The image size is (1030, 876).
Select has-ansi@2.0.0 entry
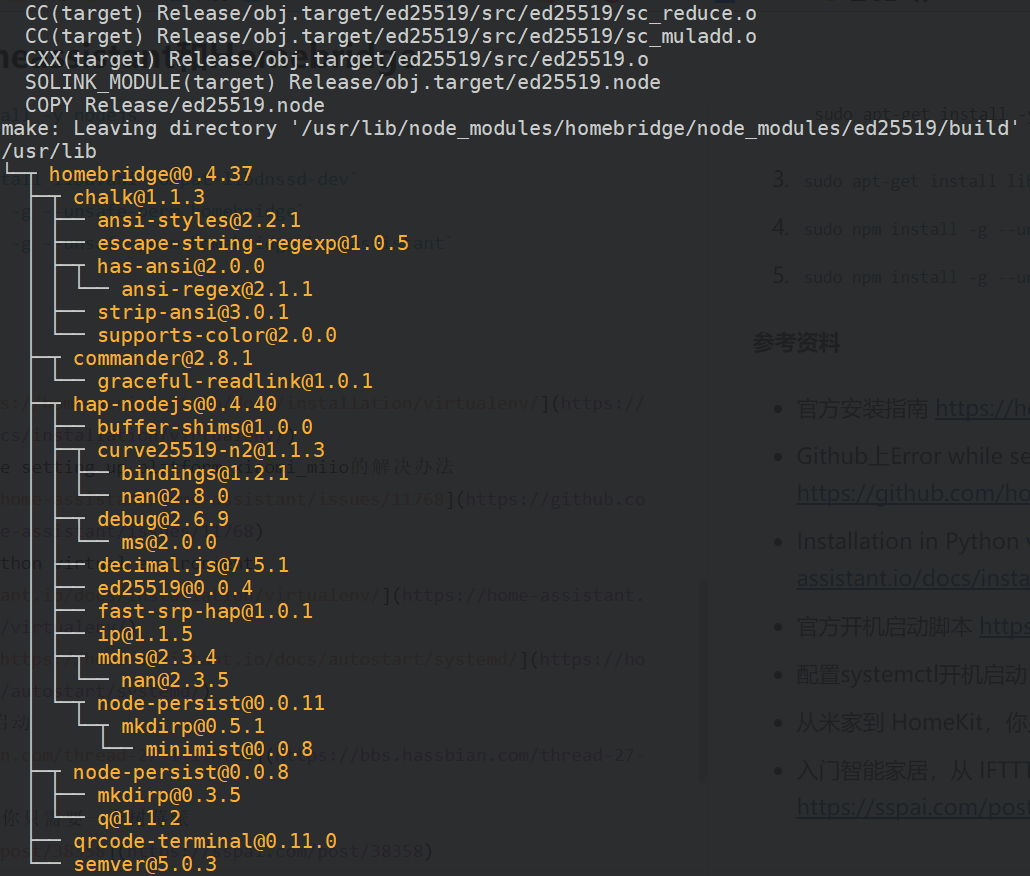click(x=181, y=266)
